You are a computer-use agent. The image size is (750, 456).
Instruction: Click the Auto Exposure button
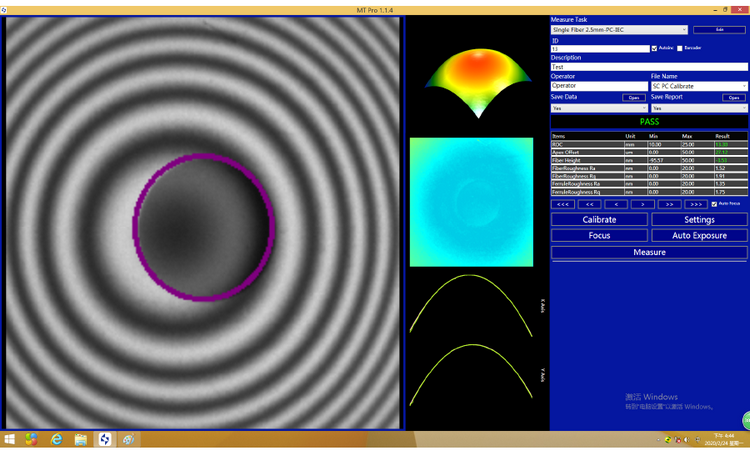tap(699, 236)
